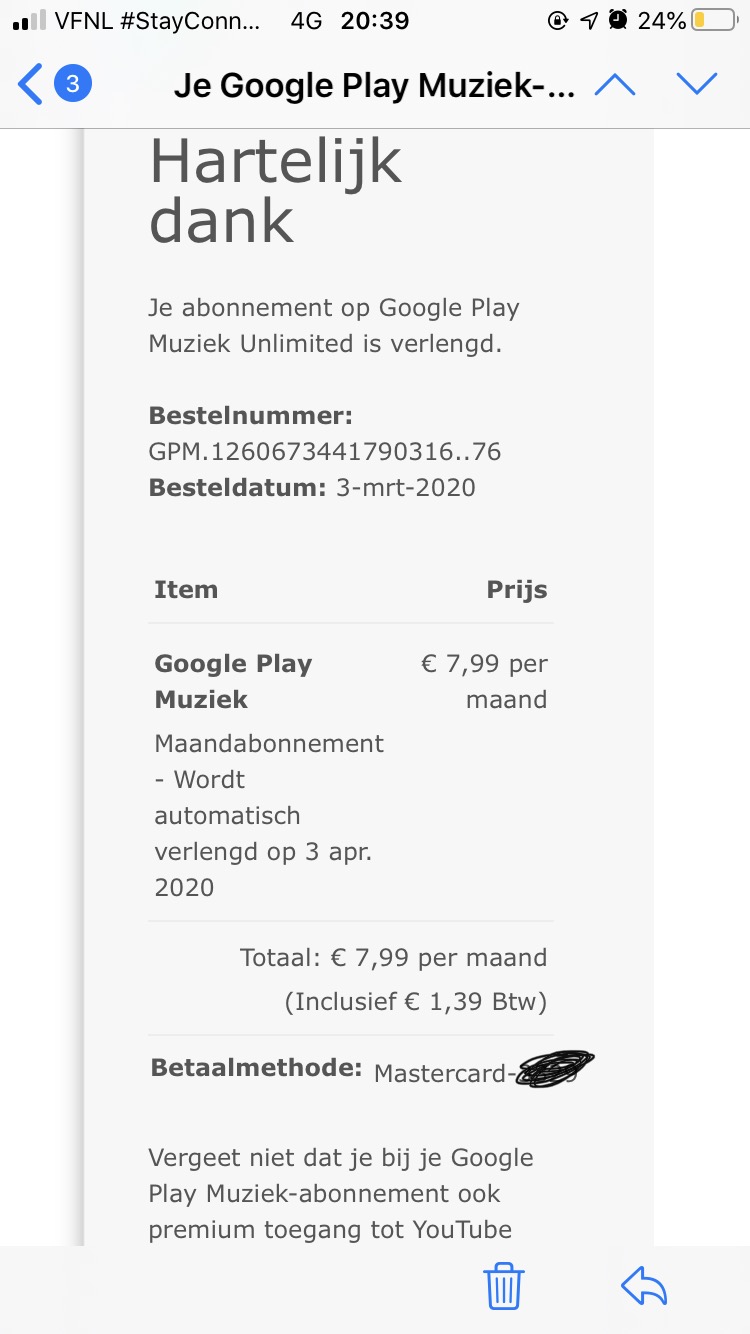
Task: Go to previous message with up arrow
Action: [615, 84]
